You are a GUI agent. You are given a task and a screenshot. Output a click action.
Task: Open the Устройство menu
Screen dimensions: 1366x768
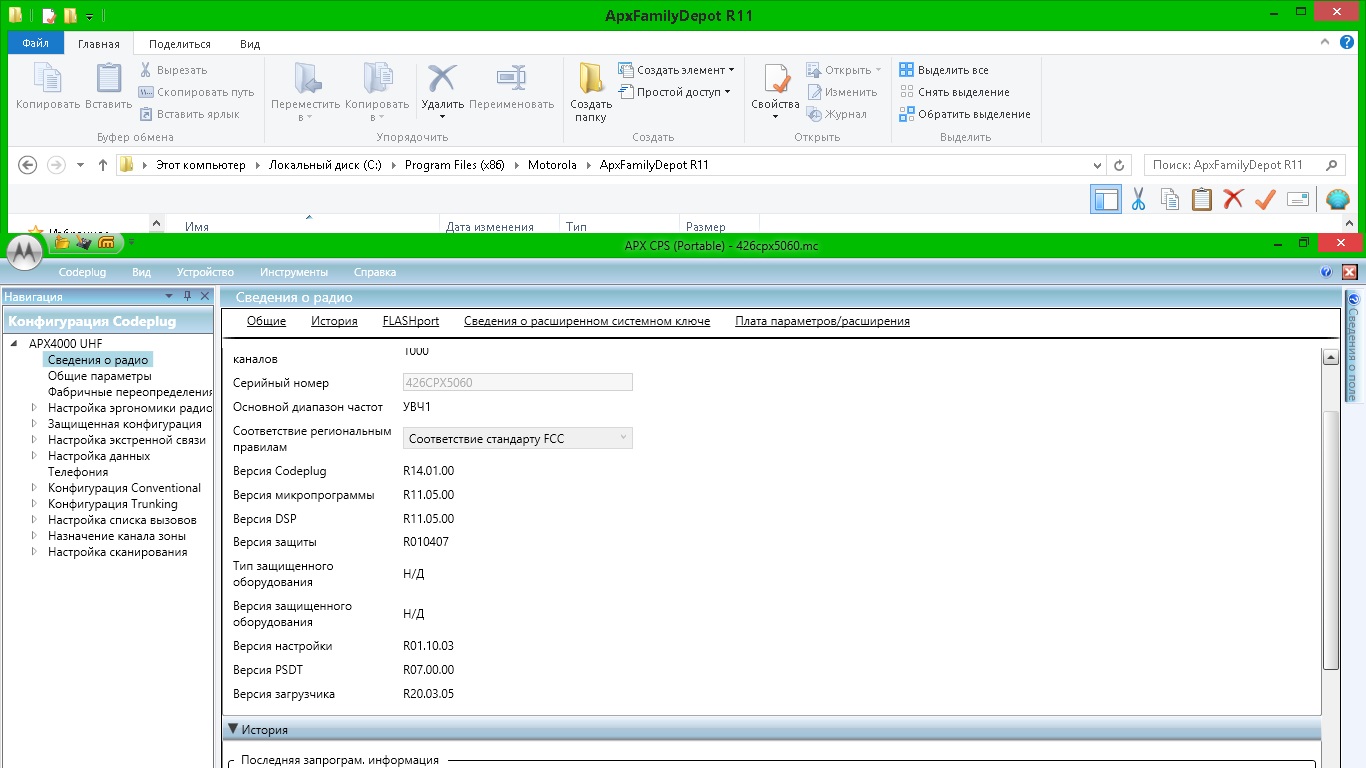pos(205,272)
